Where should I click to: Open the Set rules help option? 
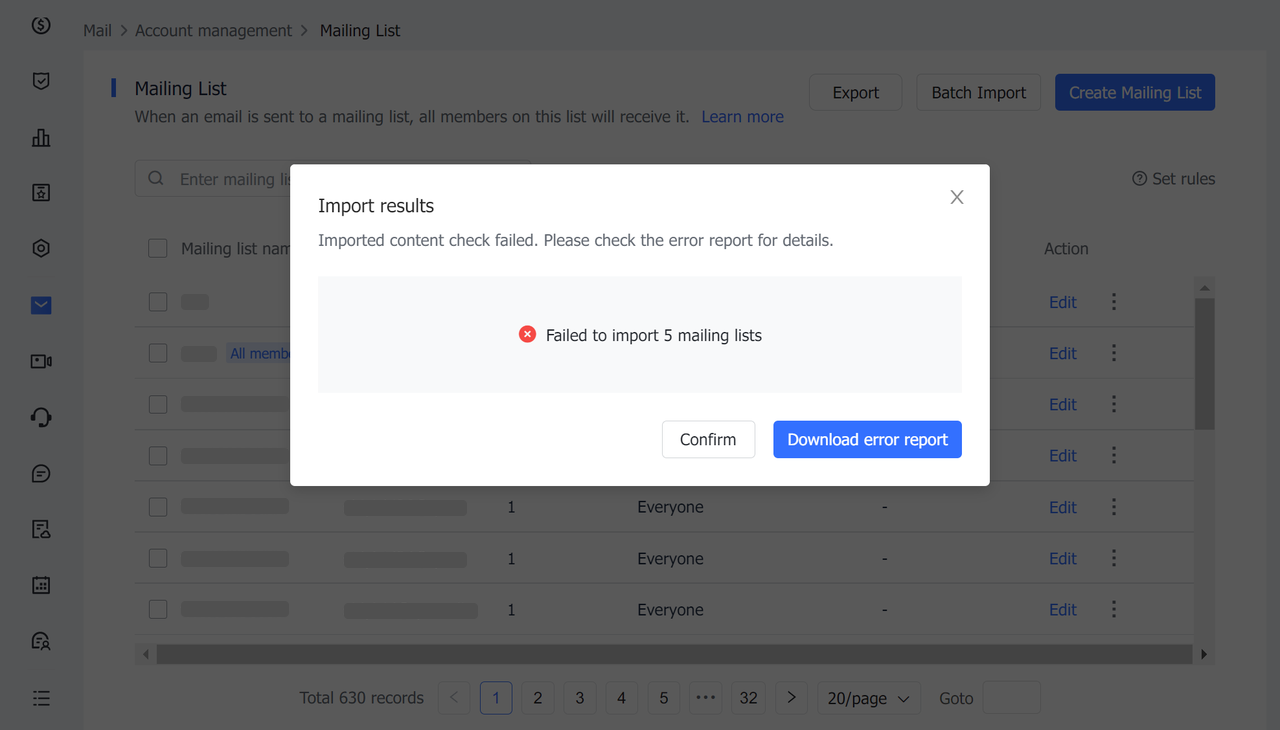click(1173, 178)
